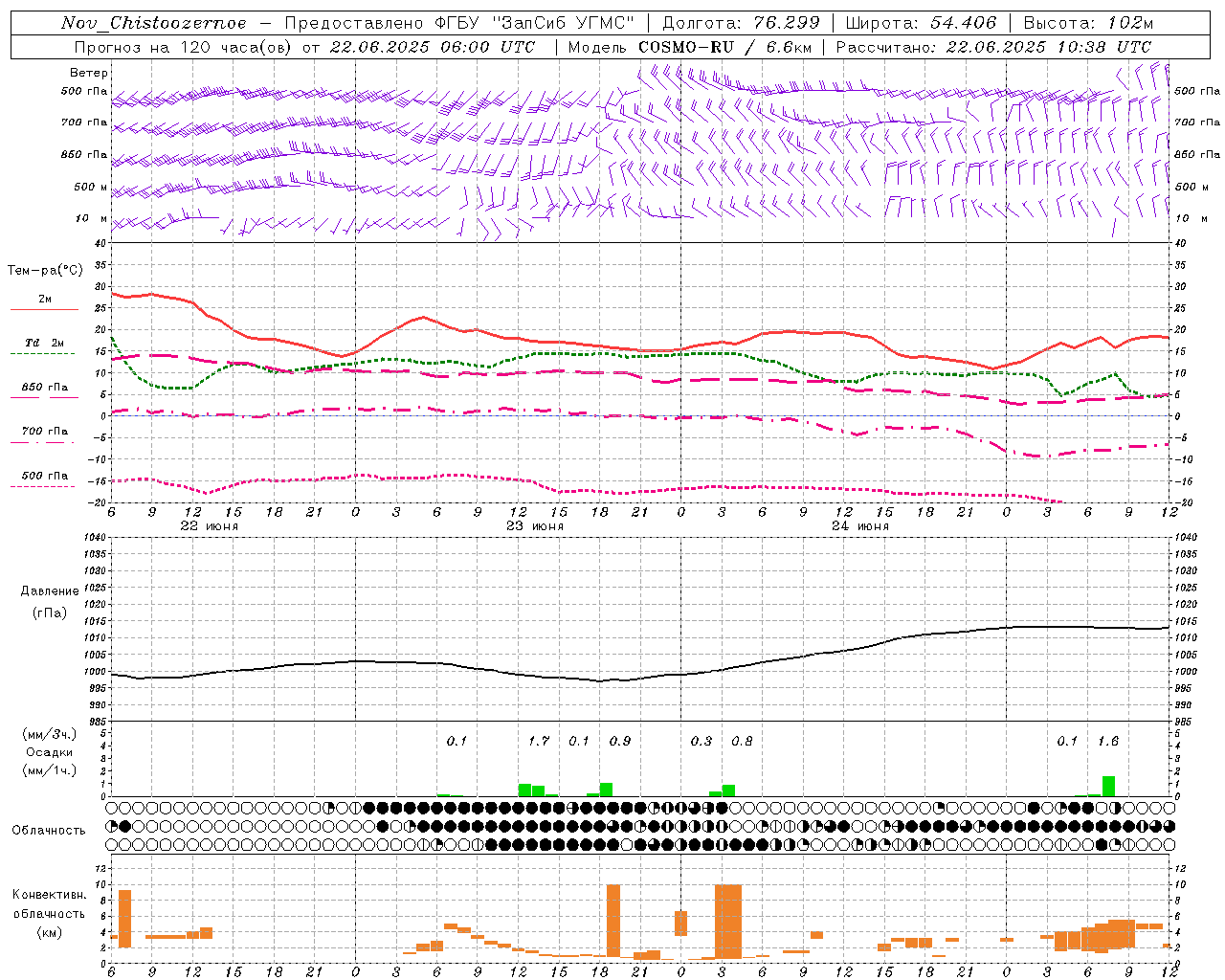Click the 700 гПа temperature legend entry
Viewport: 1225px width, 980px height.
tap(45, 432)
